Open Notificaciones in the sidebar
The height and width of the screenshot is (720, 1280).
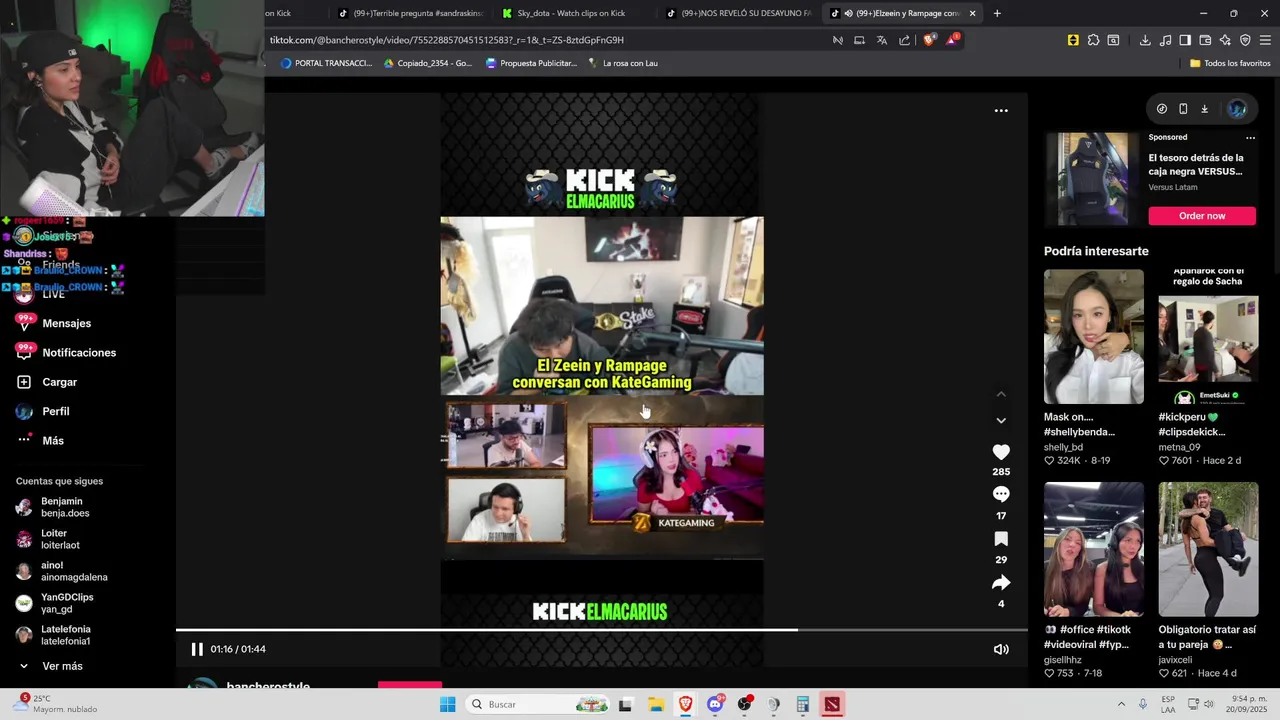click(x=79, y=352)
